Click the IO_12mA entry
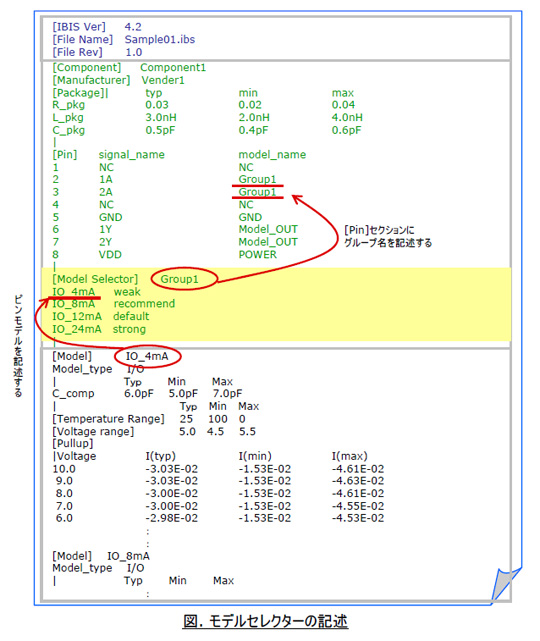 click(77, 316)
